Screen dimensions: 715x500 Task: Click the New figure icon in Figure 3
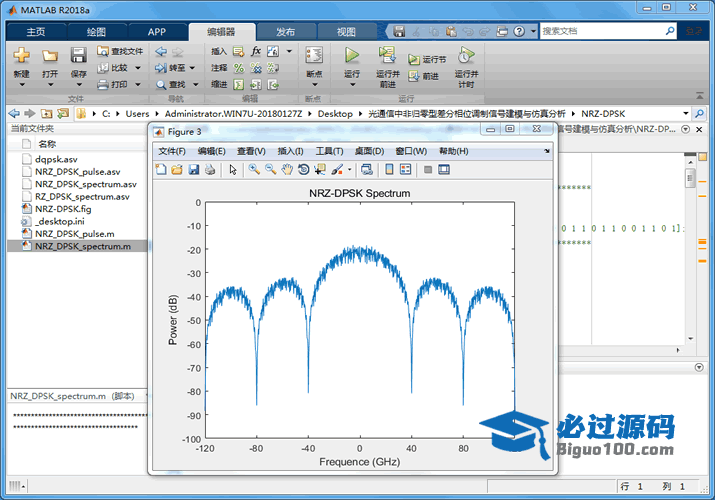click(161, 170)
